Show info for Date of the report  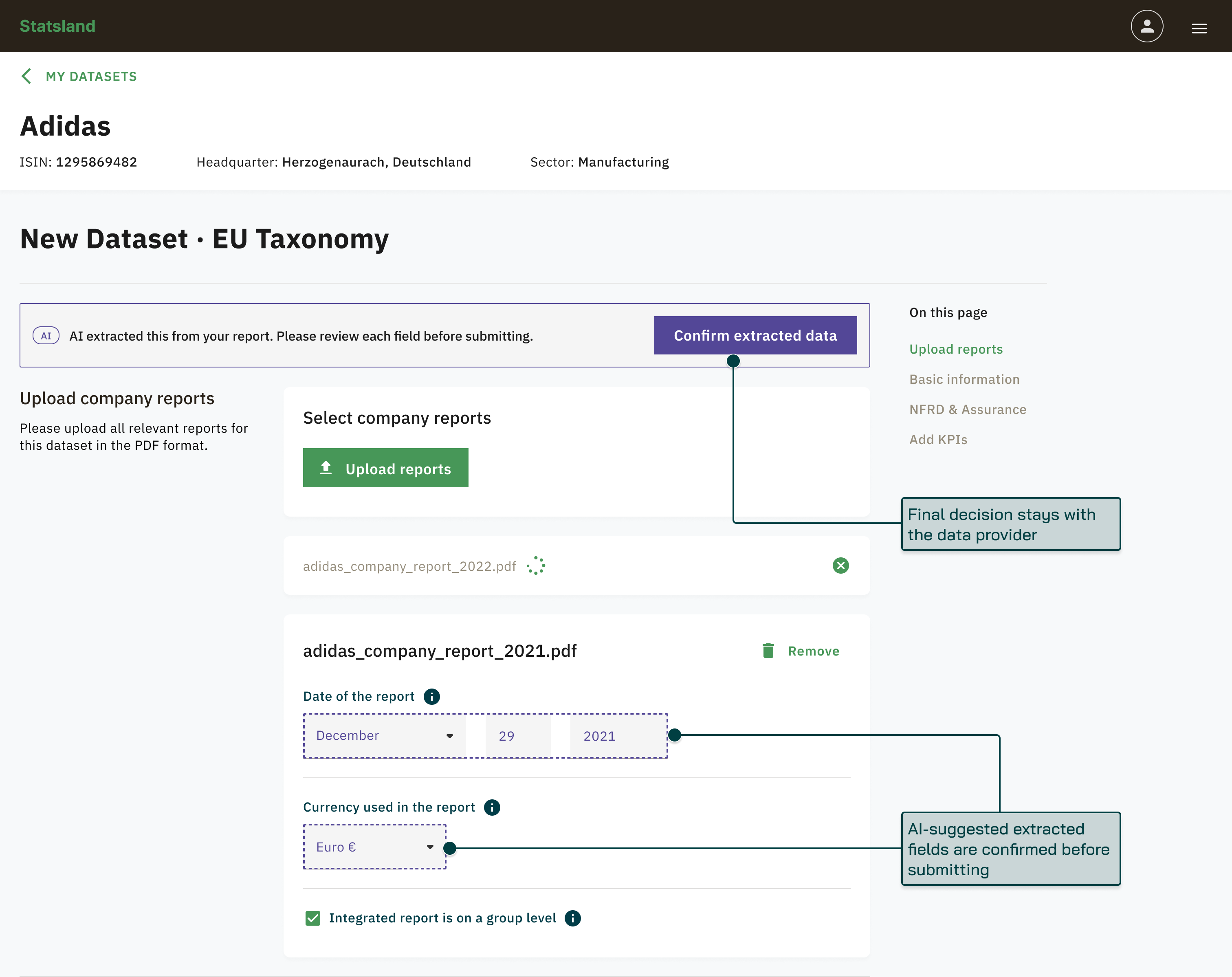431,696
